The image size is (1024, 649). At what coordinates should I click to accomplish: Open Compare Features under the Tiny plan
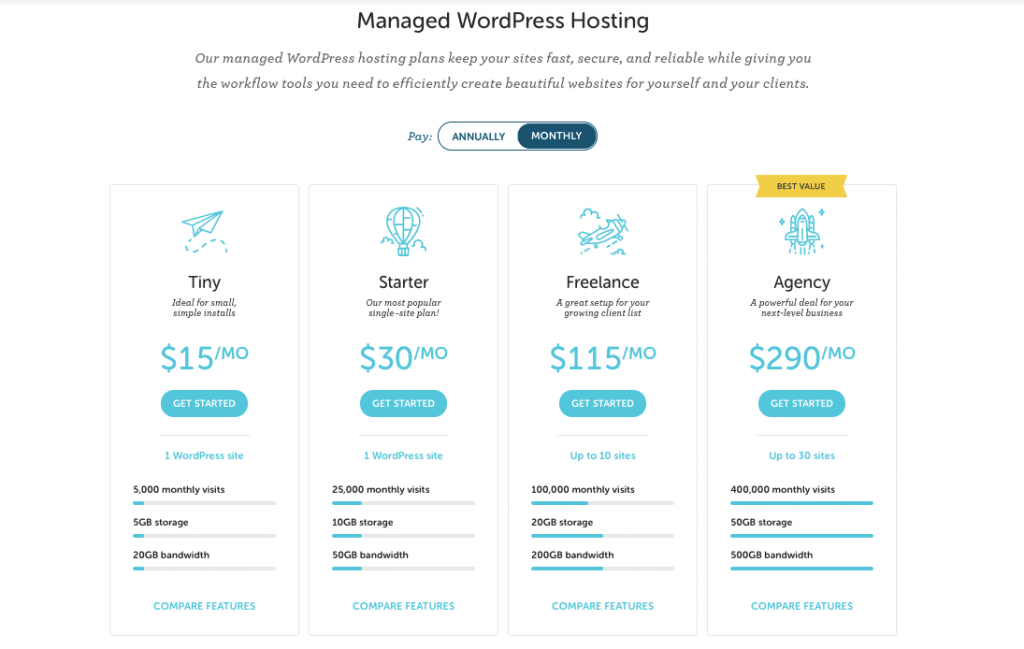tap(204, 606)
